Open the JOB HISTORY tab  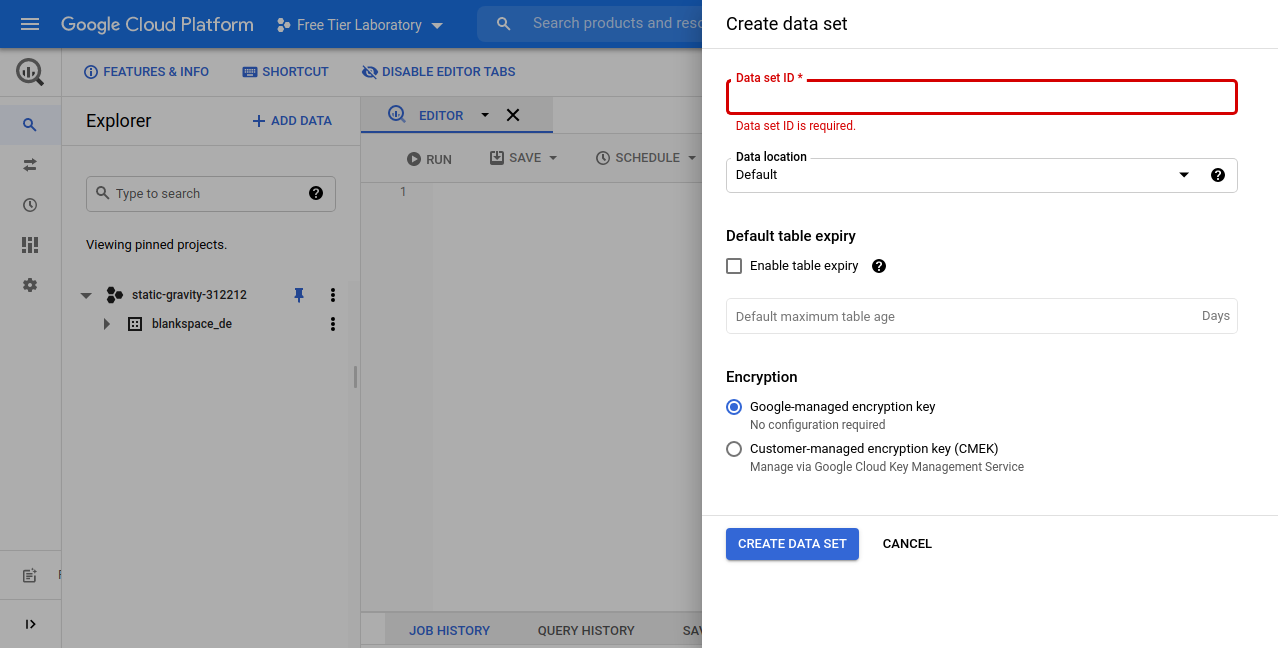[x=450, y=631]
